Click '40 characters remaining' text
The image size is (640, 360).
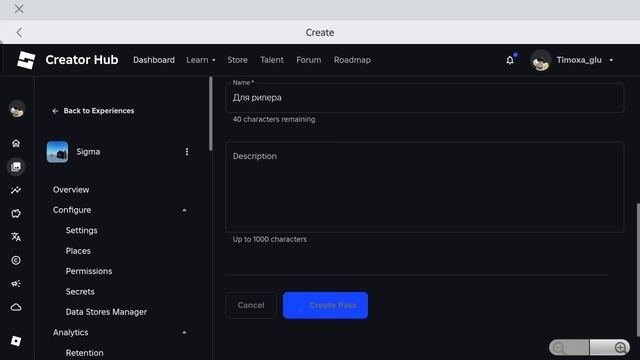[x=273, y=119]
